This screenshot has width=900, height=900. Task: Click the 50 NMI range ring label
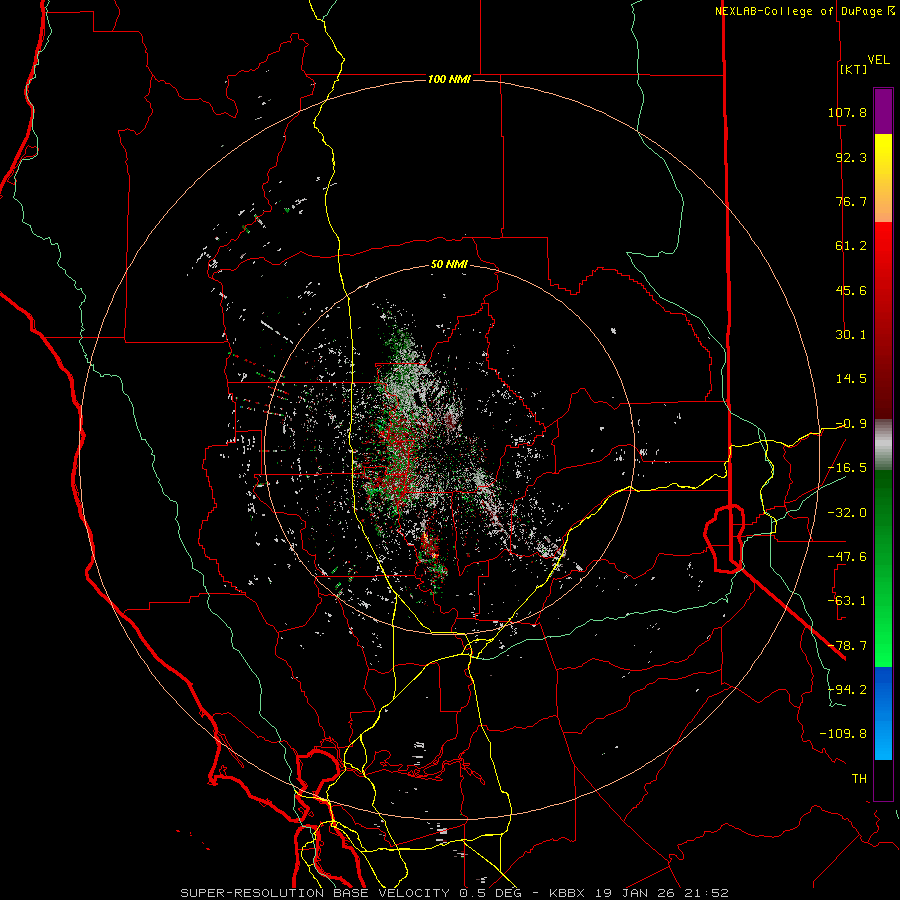(x=449, y=265)
